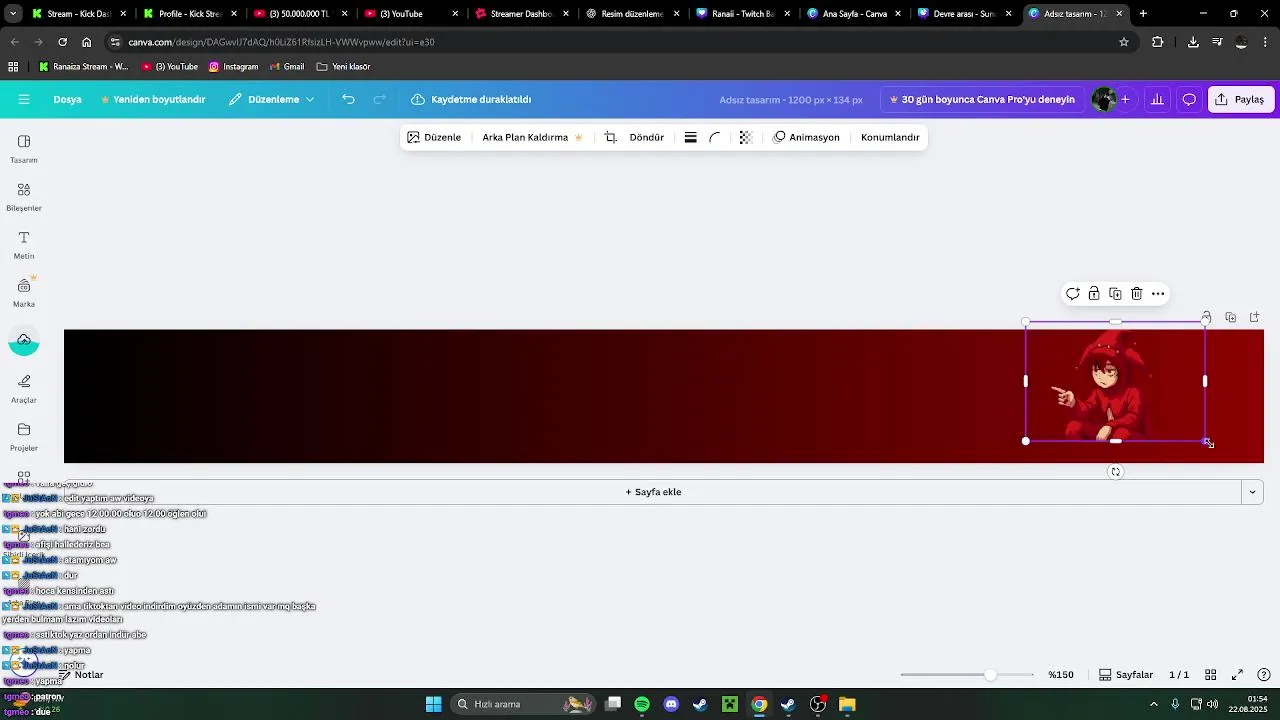Open the uploads cloud panel
Screen dimensions: 1280x720
[x=24, y=340]
